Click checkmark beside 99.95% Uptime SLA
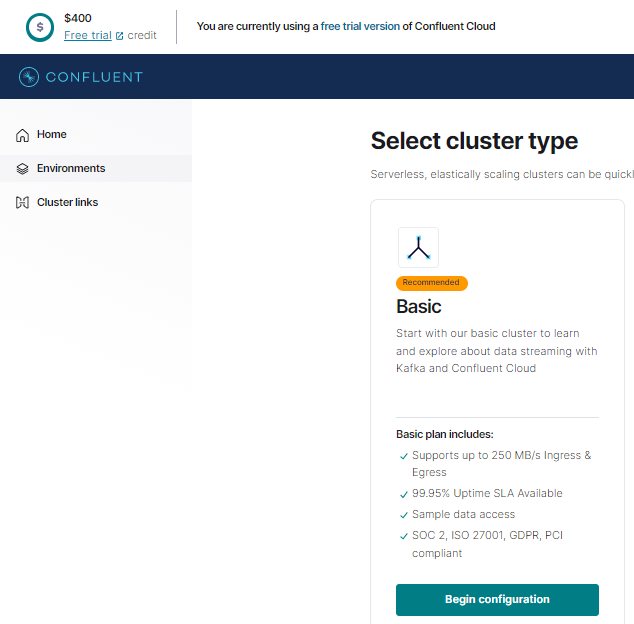 [403, 494]
